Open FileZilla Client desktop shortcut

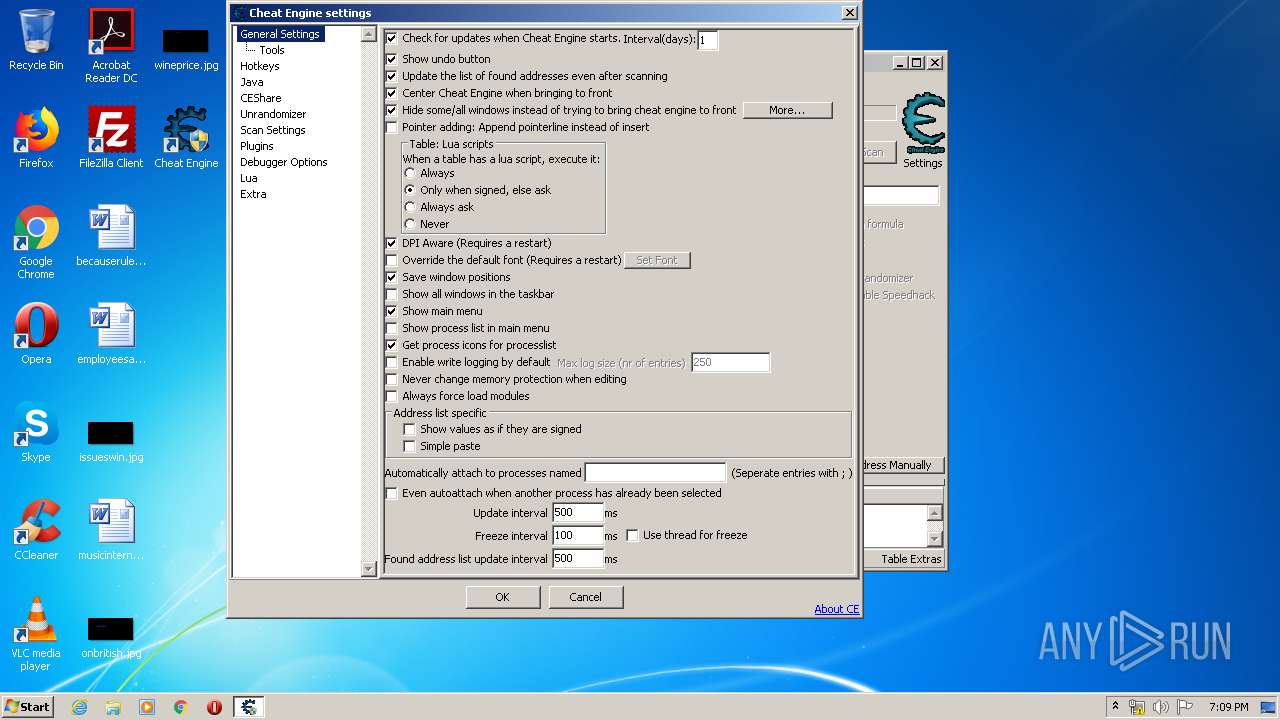[111, 138]
